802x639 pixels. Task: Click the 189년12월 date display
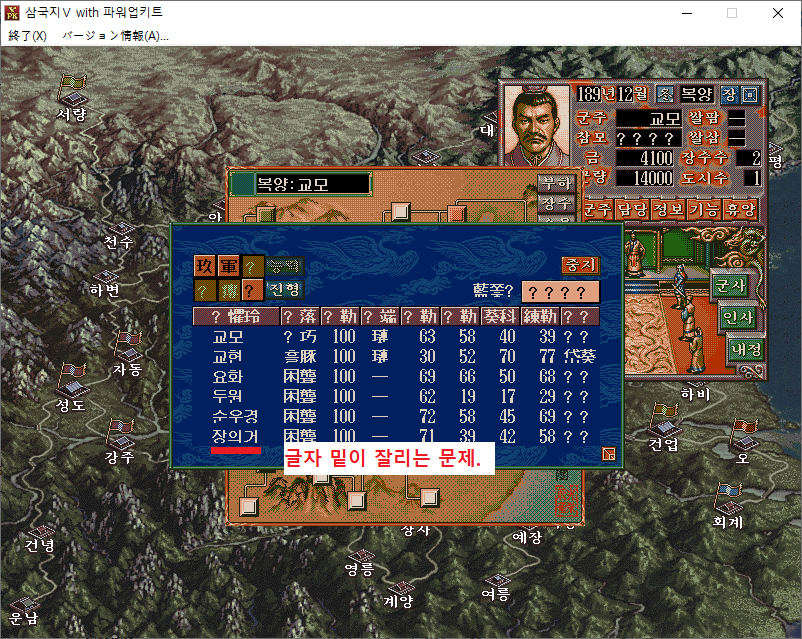612,94
